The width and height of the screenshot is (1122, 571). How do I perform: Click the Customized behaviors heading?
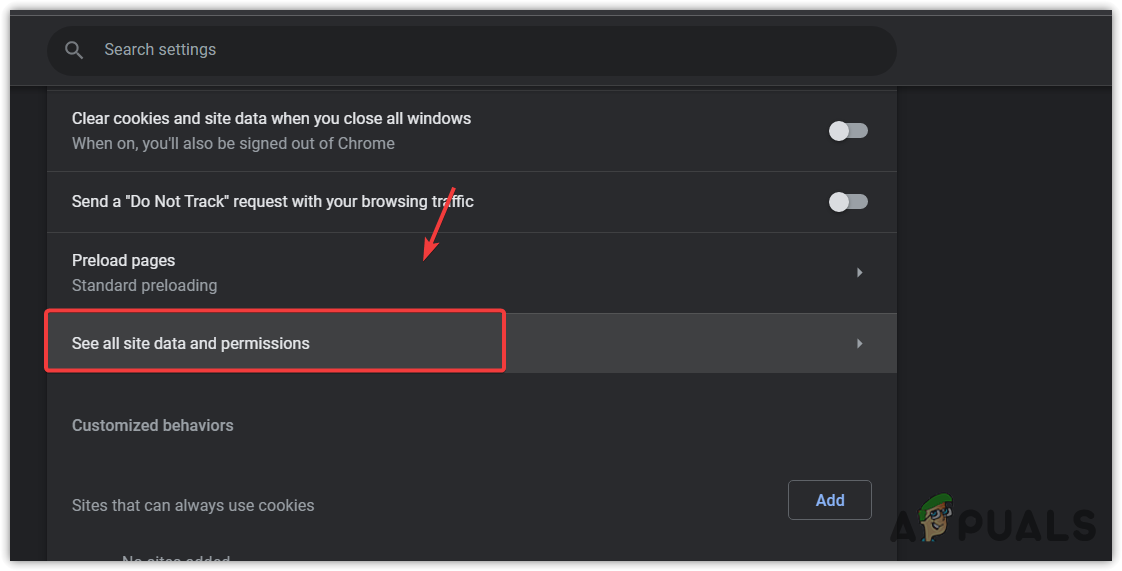click(x=152, y=425)
